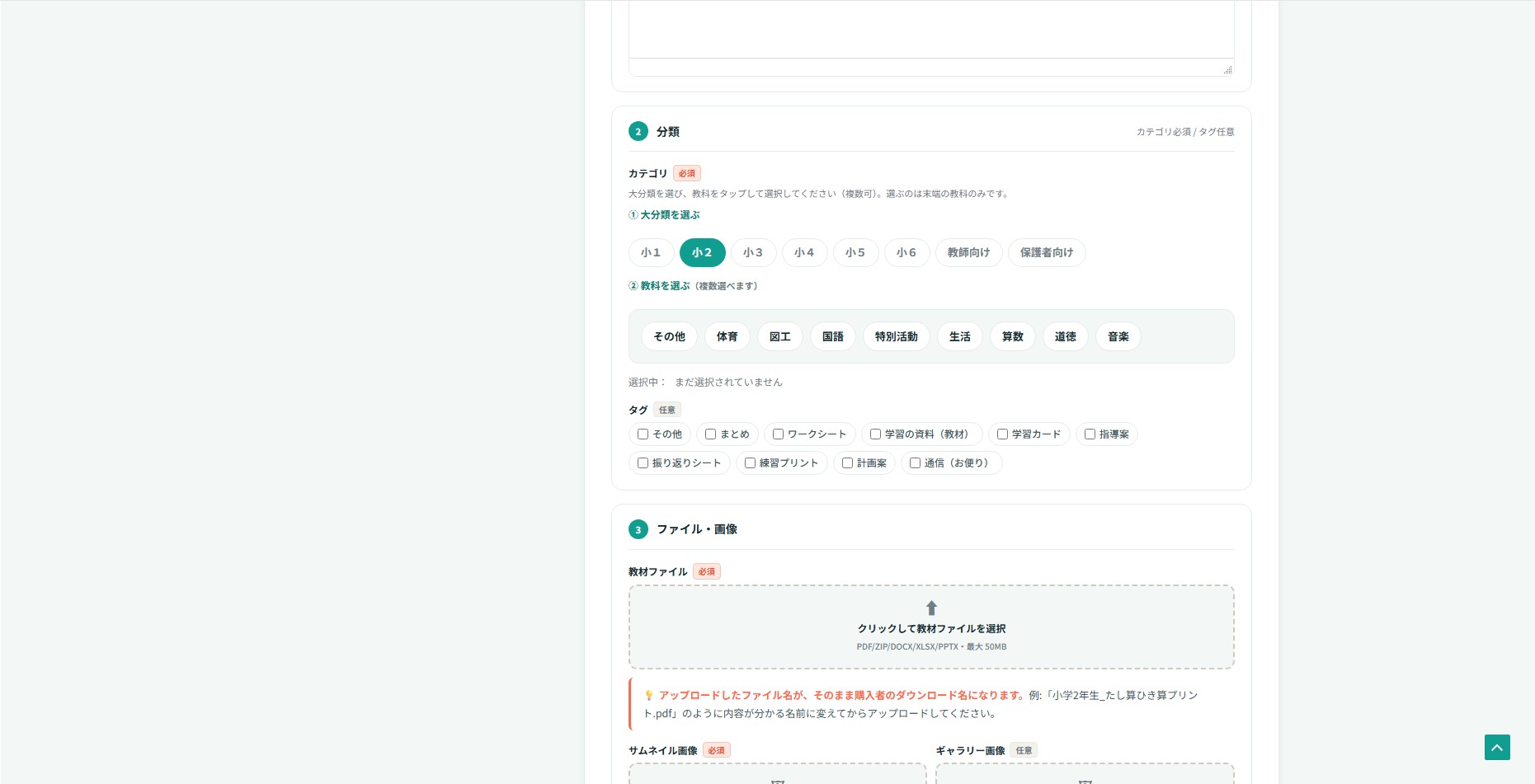Choose the 小4 grade pill
Screen dimensions: 1535x784
[804, 252]
